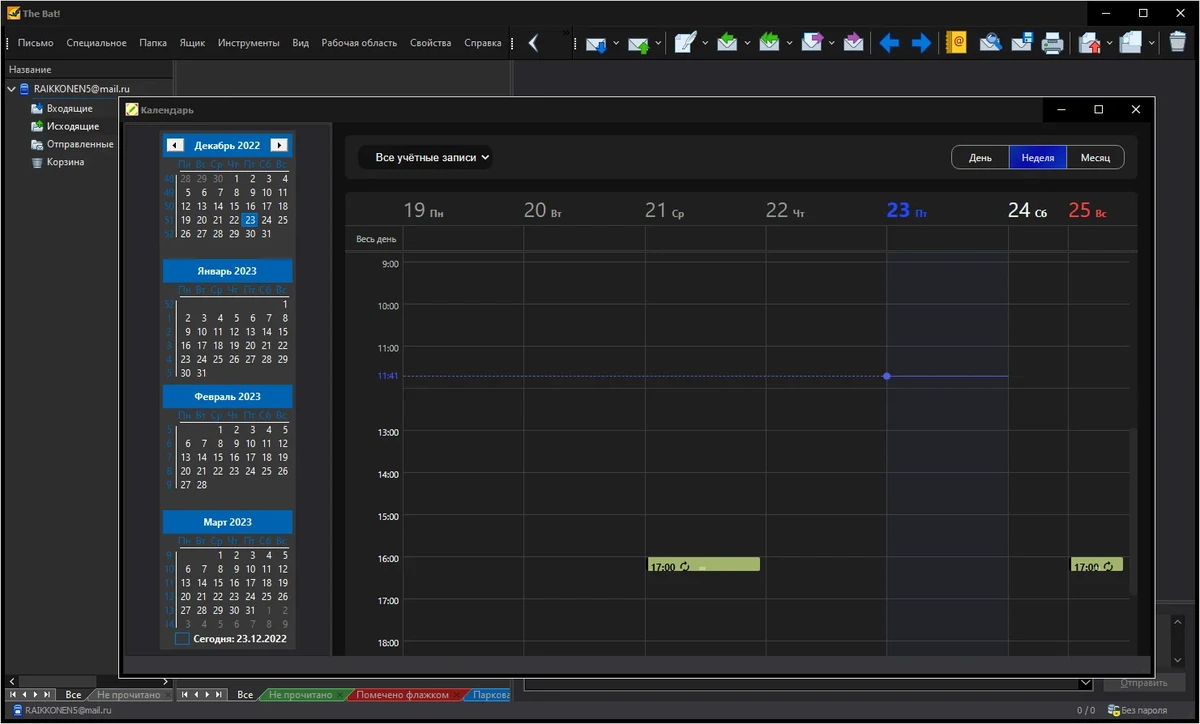The height and width of the screenshot is (724, 1200).
Task: Collapse the RAIKKONEN5@mail.ru account tree
Action: 11,89
